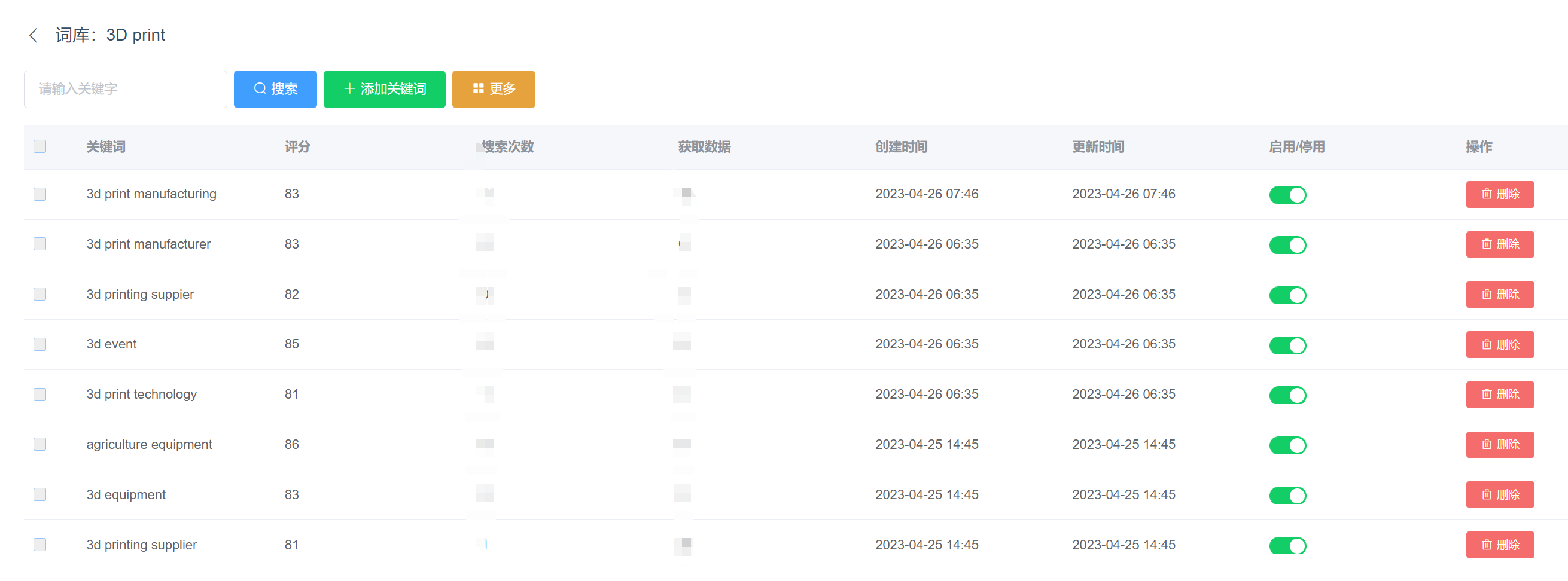The height and width of the screenshot is (581, 1568).
Task: Delete the 3d equipment keyword
Action: click(1500, 494)
